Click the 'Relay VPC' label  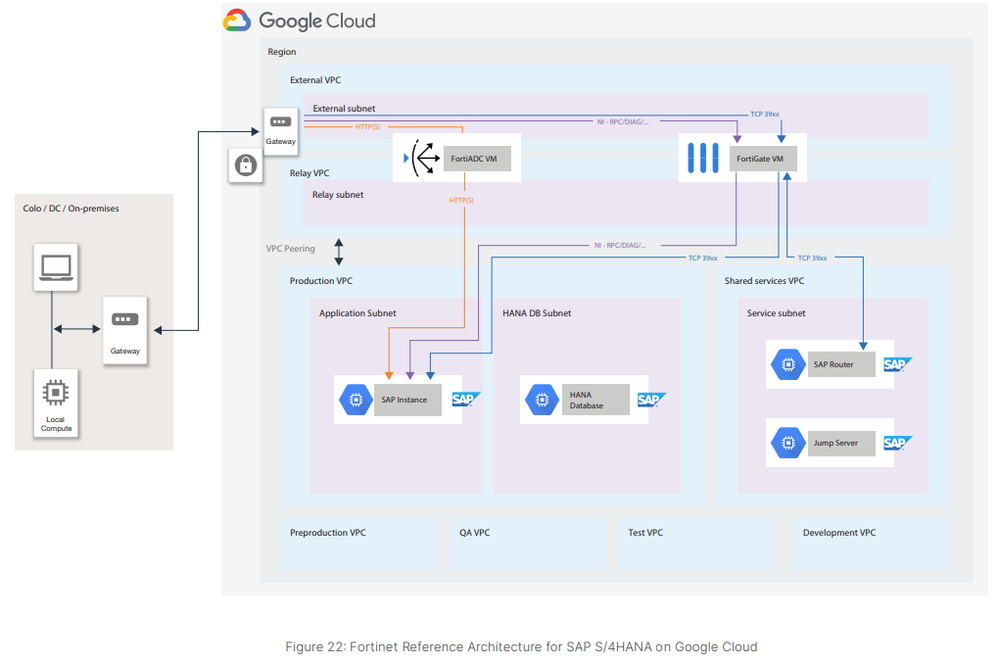(310, 173)
